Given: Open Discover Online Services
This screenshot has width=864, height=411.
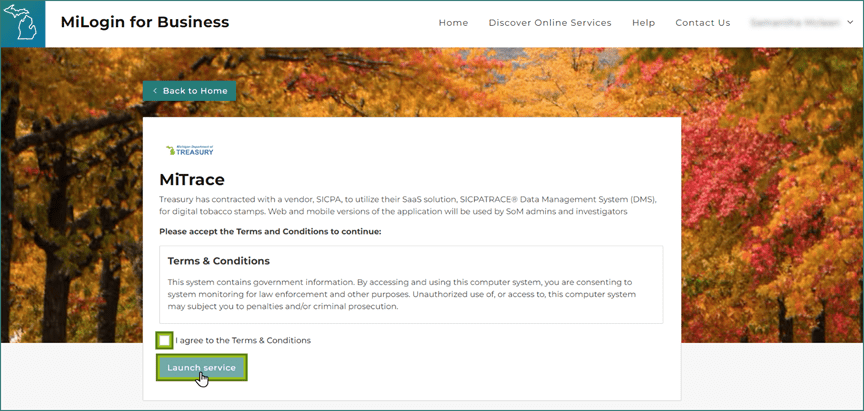Looking at the screenshot, I should [x=550, y=23].
